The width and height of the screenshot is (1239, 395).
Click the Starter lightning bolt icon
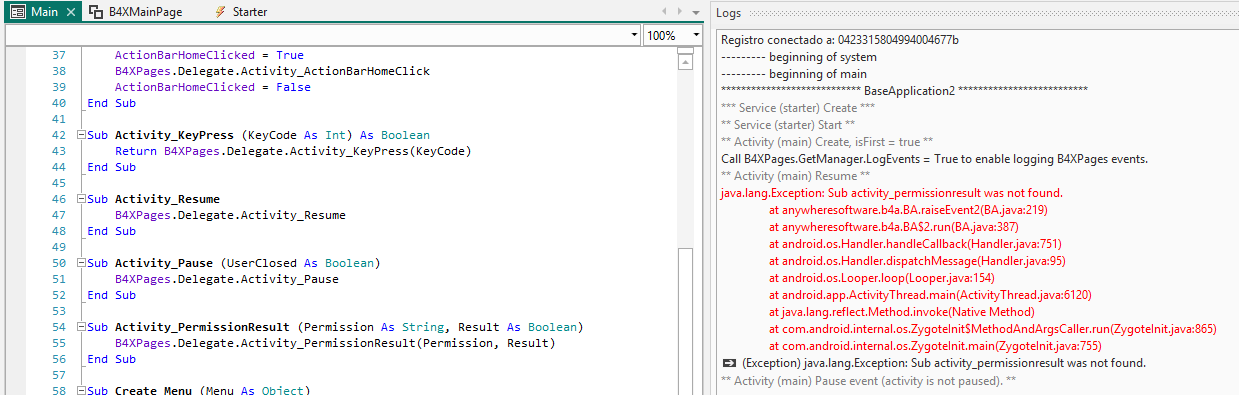(220, 12)
